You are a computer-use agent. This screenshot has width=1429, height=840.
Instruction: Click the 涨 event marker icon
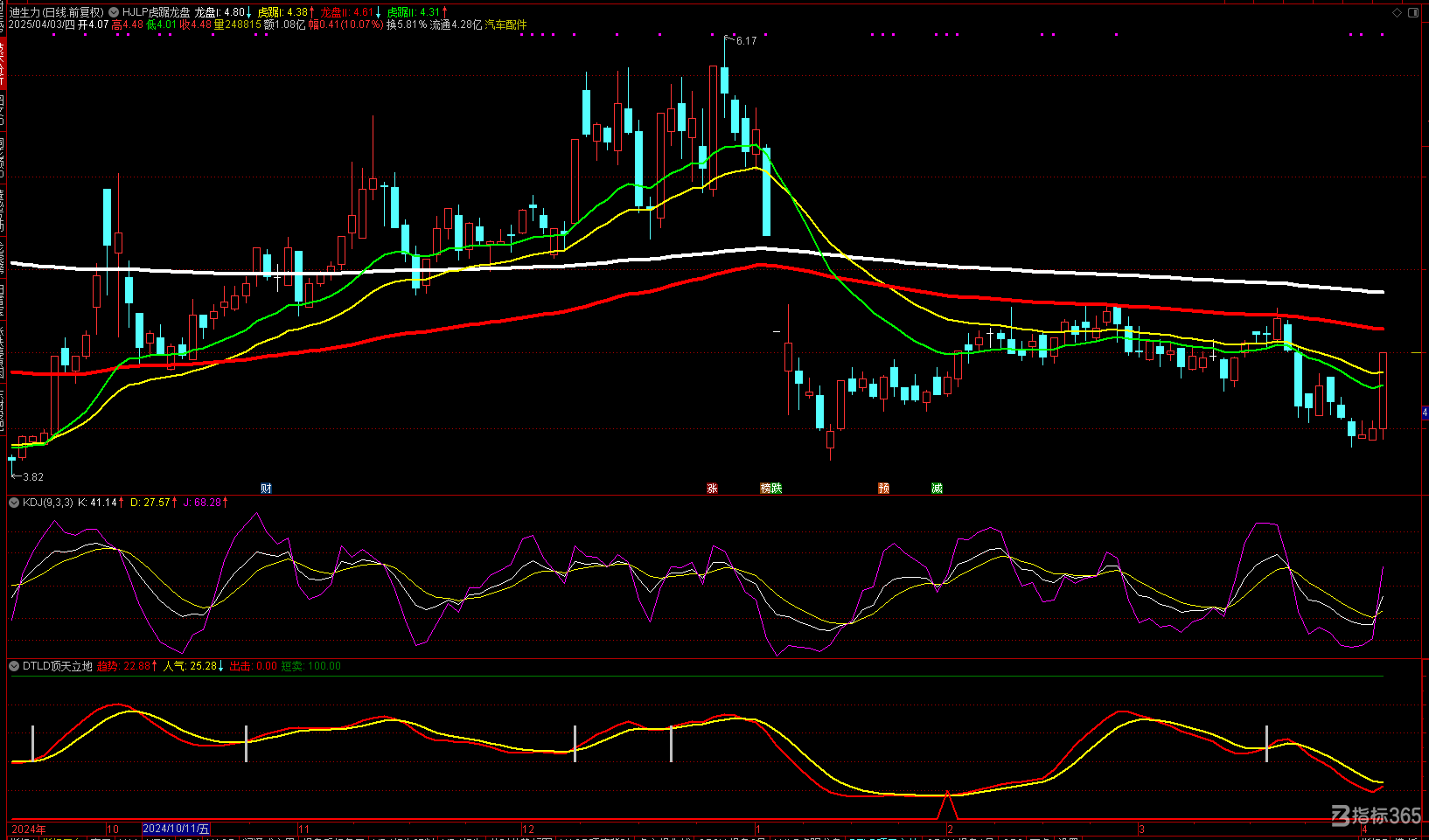[712, 488]
